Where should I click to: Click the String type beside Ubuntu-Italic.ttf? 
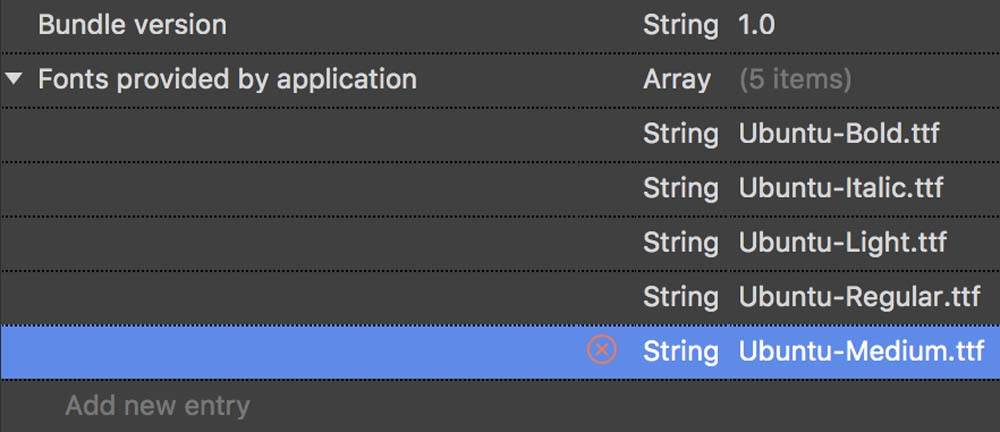click(680, 187)
